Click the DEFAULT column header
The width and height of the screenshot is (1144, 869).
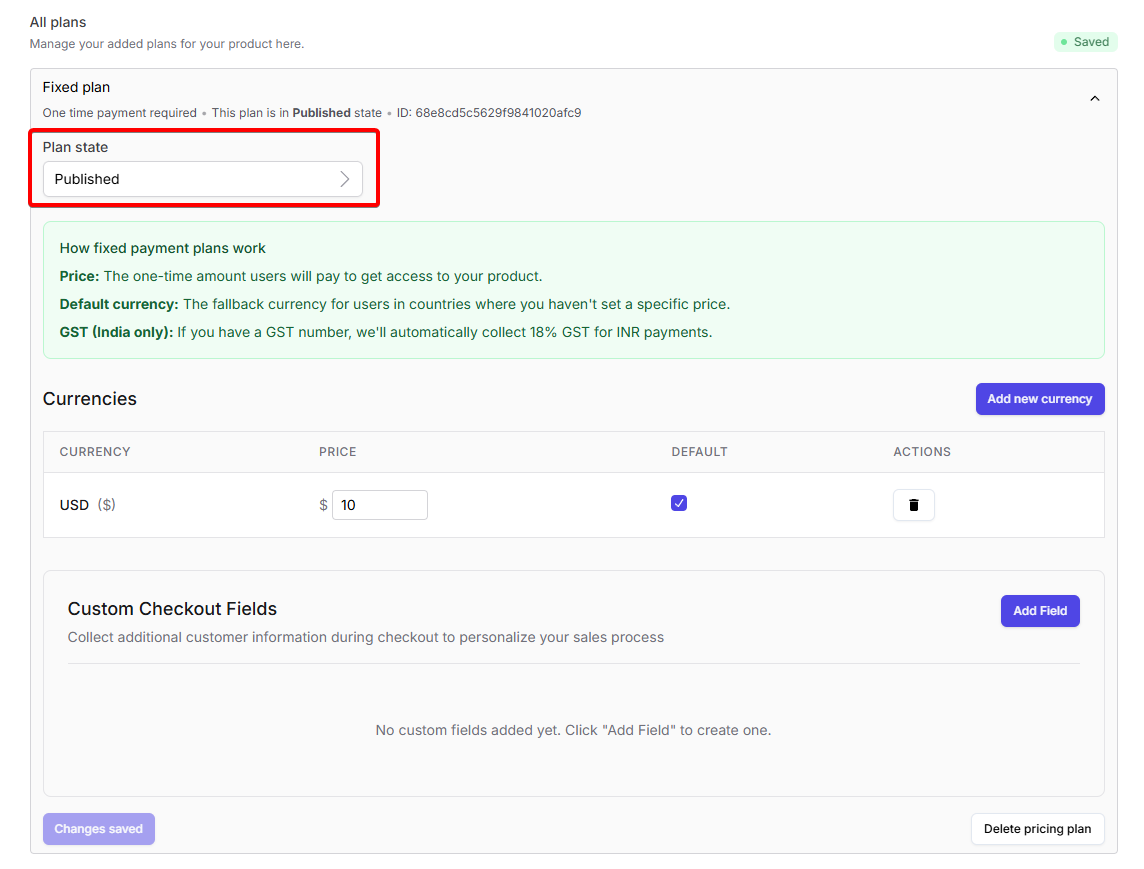point(699,452)
